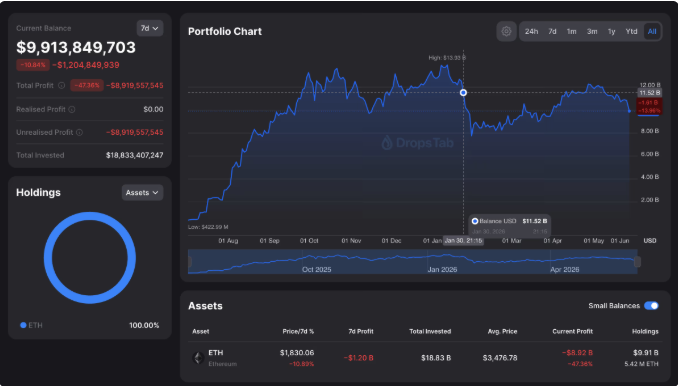Select the 7d chart range tab
Screen dimensions: 678x386
552,32
